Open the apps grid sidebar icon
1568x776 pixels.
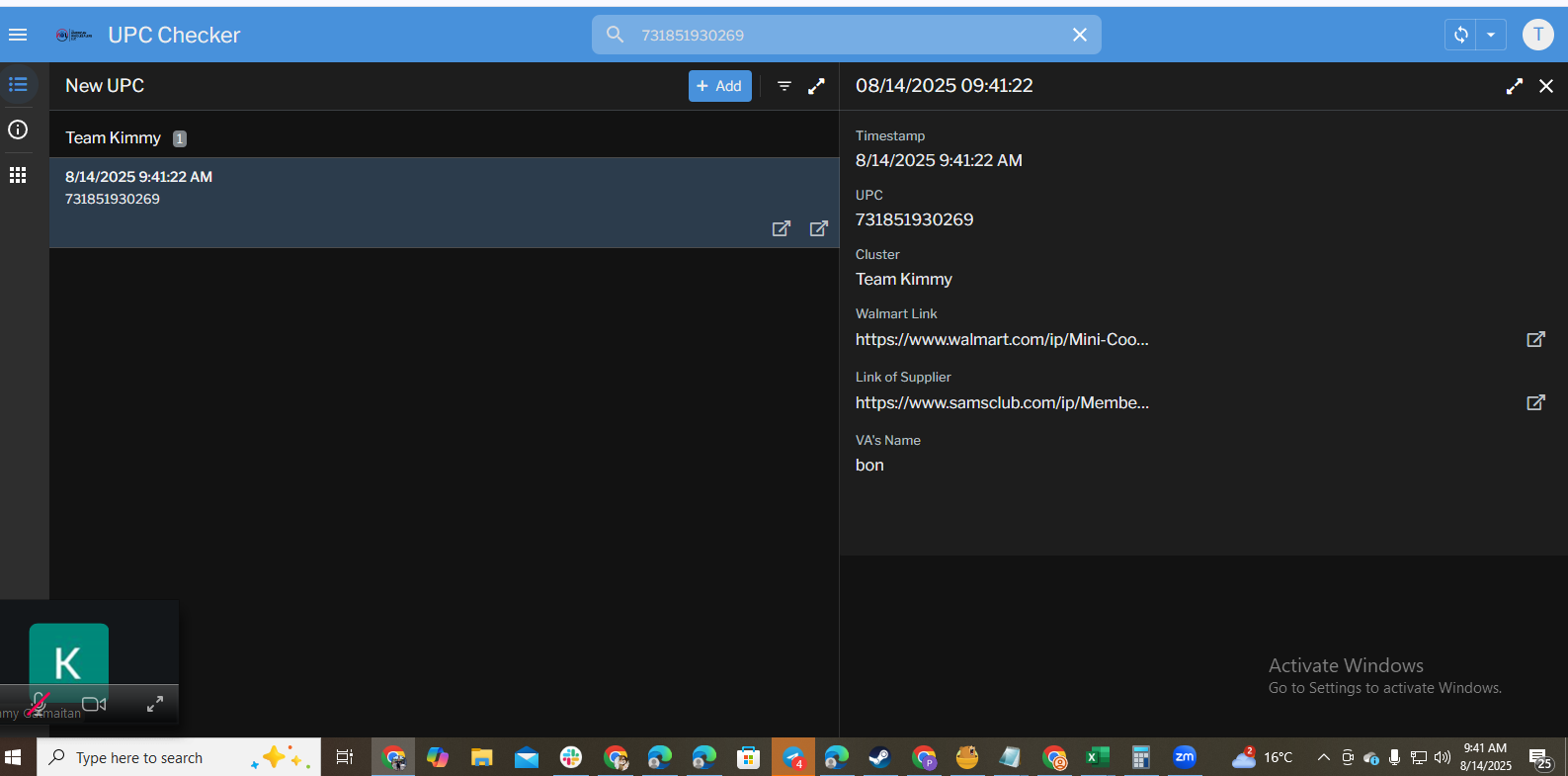click(x=18, y=175)
